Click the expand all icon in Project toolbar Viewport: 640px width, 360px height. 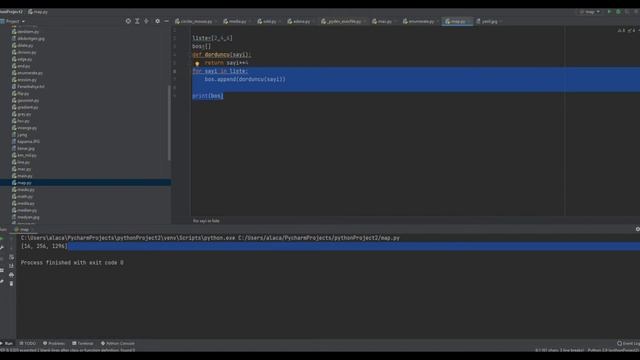pos(137,21)
